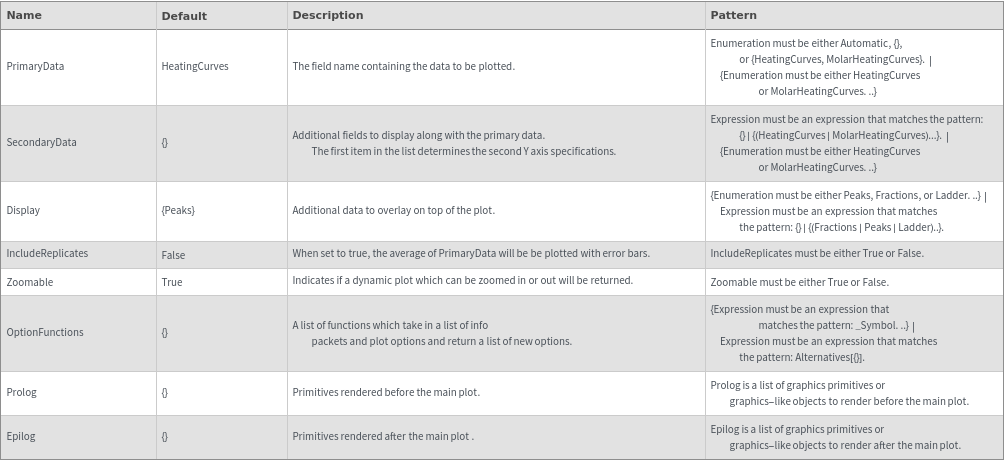Click the PrimaryData description text

(x=403, y=66)
